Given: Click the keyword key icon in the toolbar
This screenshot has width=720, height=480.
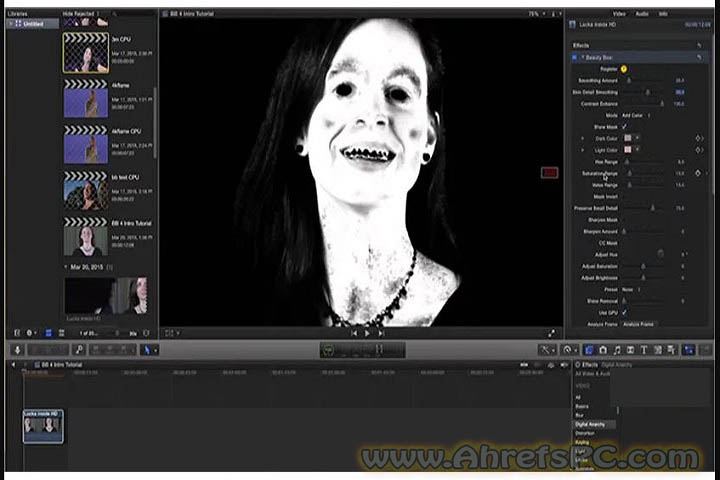Looking at the screenshot, I should pos(79,350).
